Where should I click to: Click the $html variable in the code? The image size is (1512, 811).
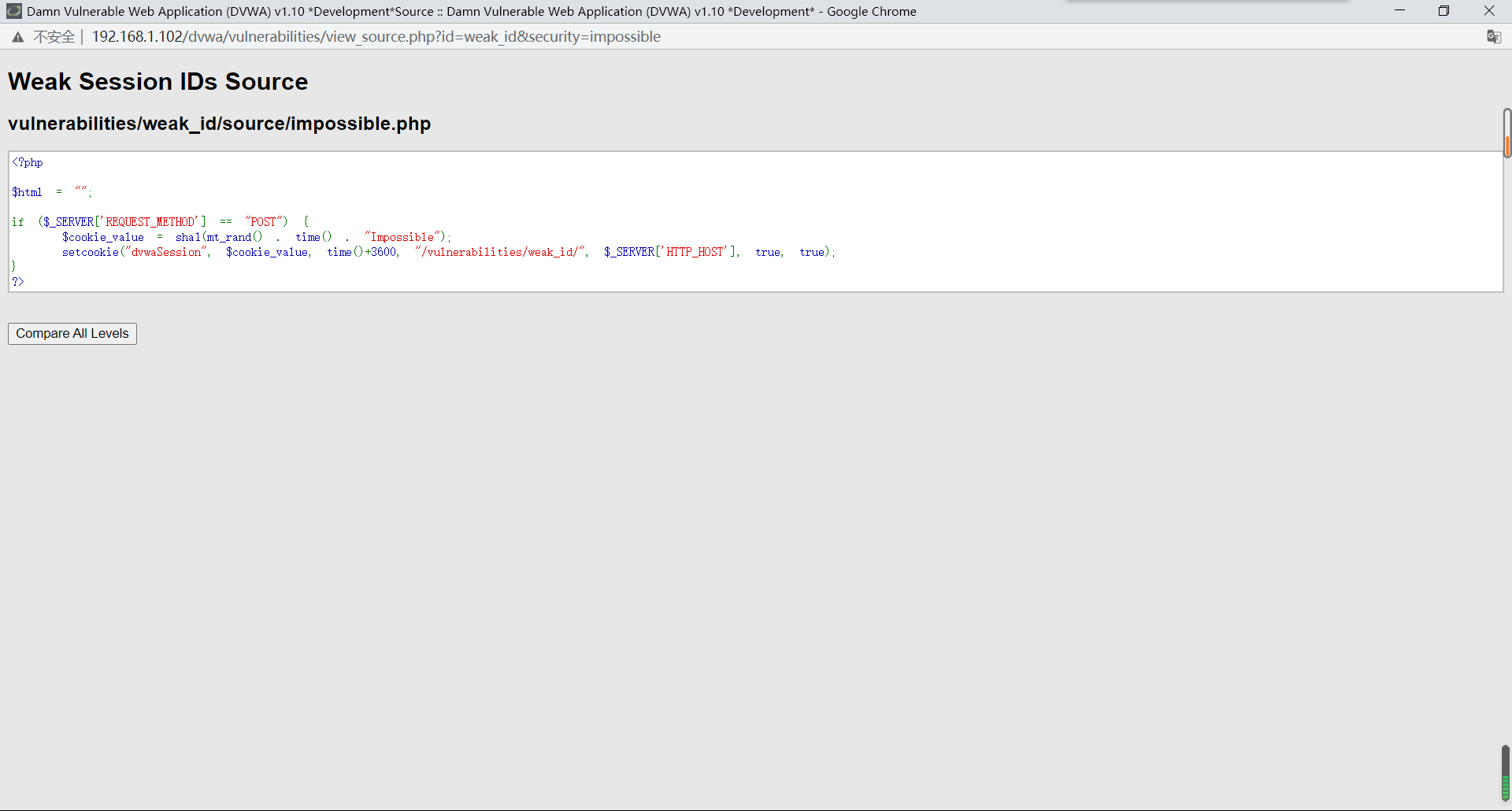tap(27, 192)
